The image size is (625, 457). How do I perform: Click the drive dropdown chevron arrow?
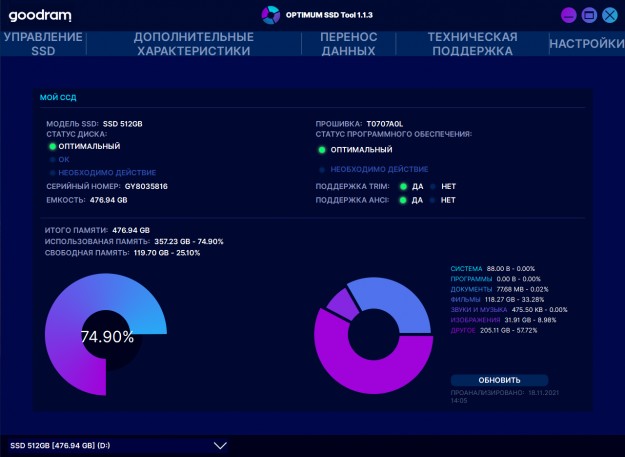[221, 445]
